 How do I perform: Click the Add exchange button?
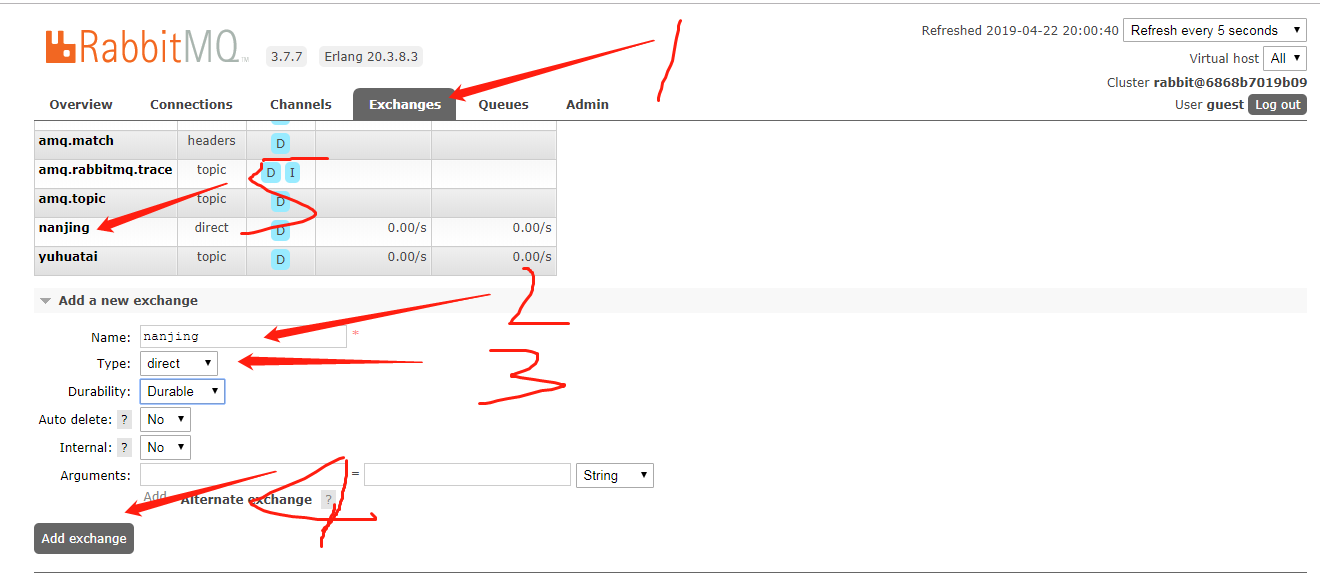[84, 538]
